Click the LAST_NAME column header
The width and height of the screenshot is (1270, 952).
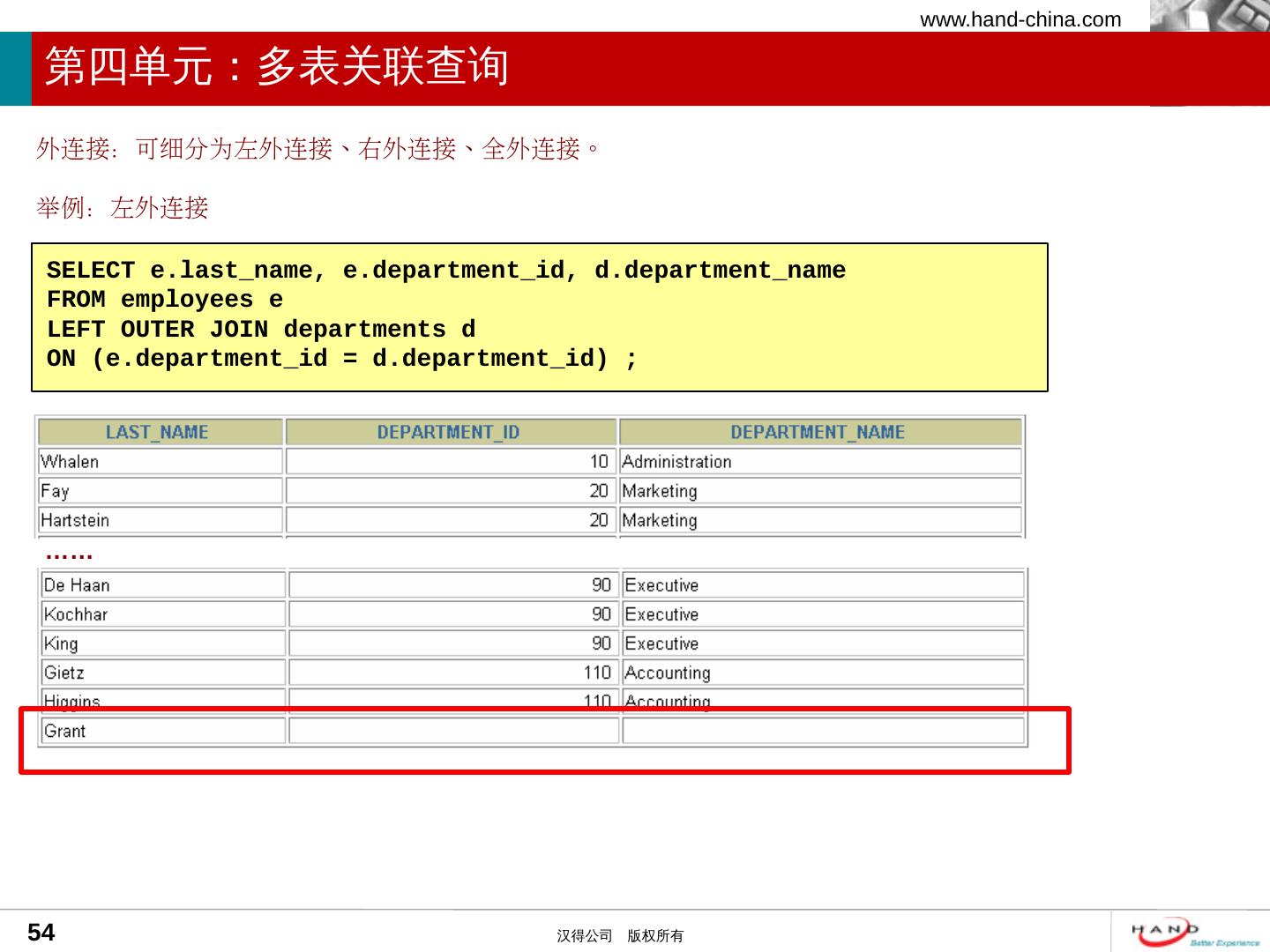pyautogui.click(x=160, y=432)
